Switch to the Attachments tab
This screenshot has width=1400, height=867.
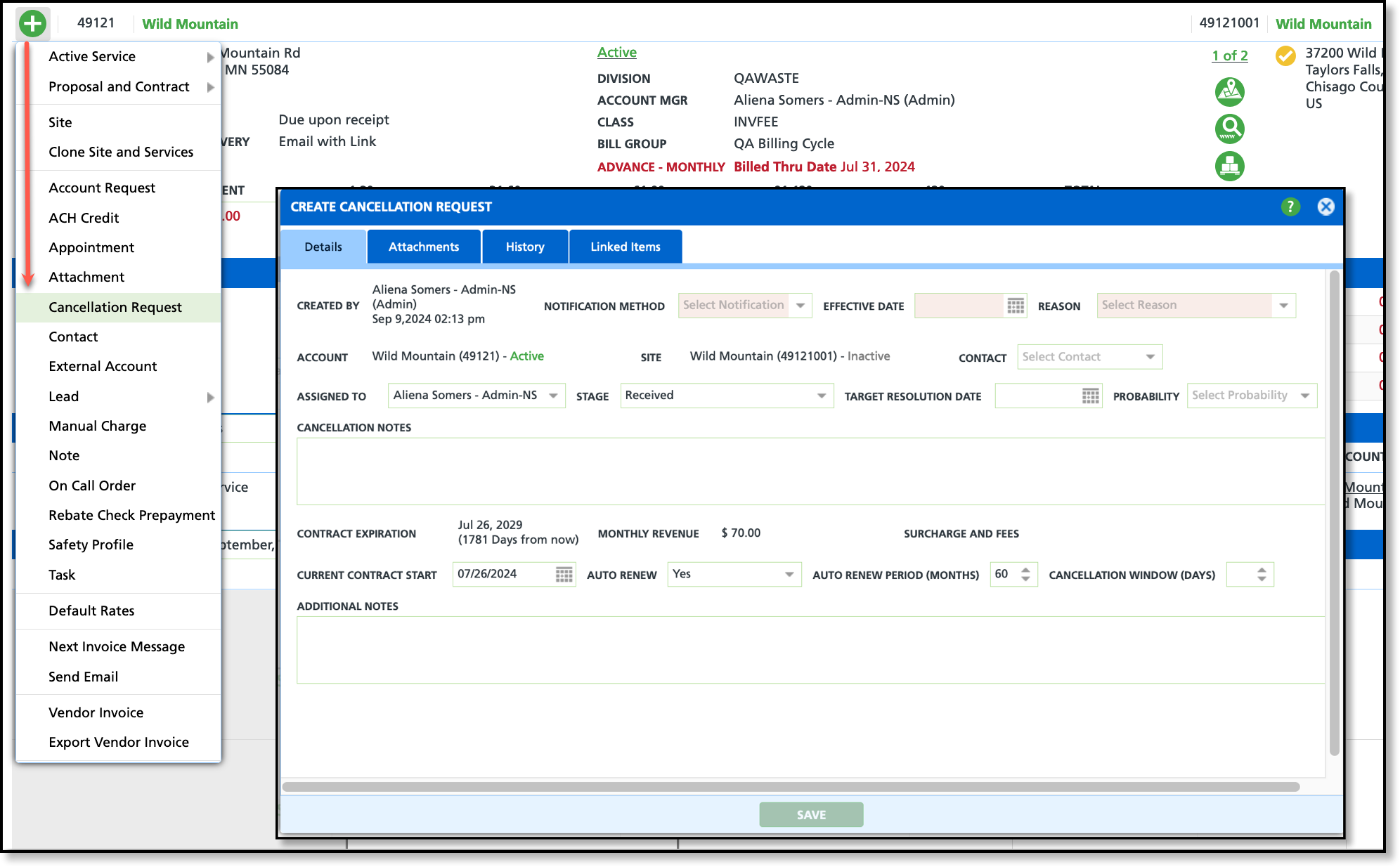(423, 247)
